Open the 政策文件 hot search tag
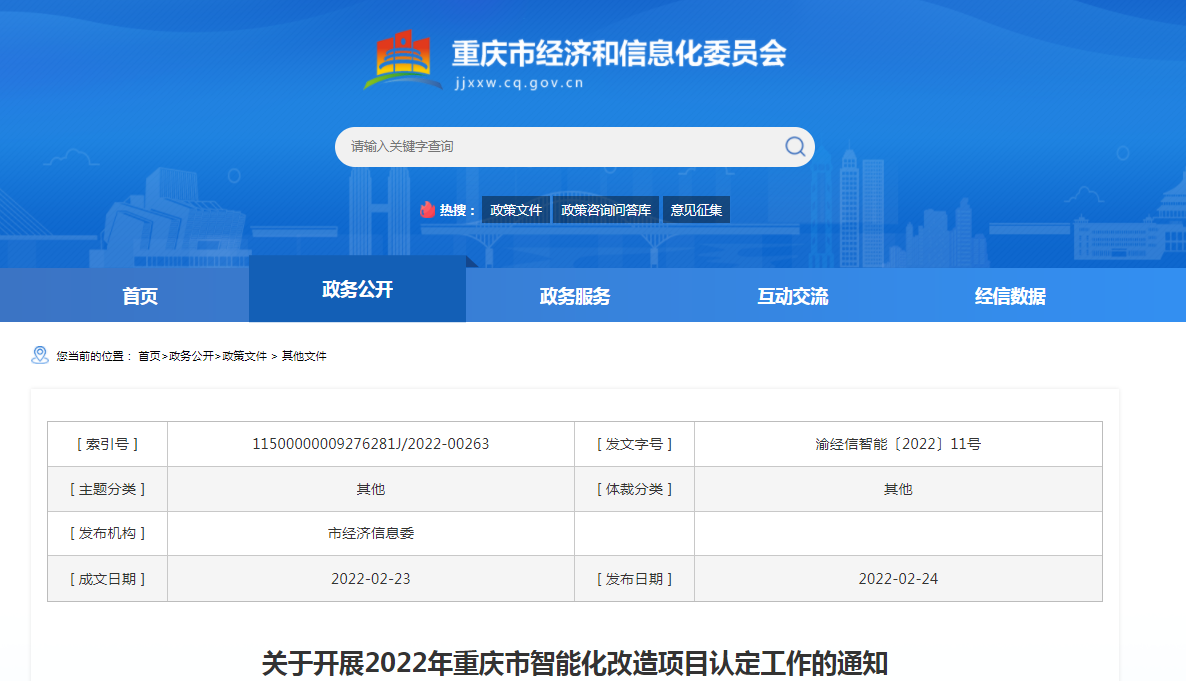This screenshot has width=1186, height=681. (x=516, y=210)
